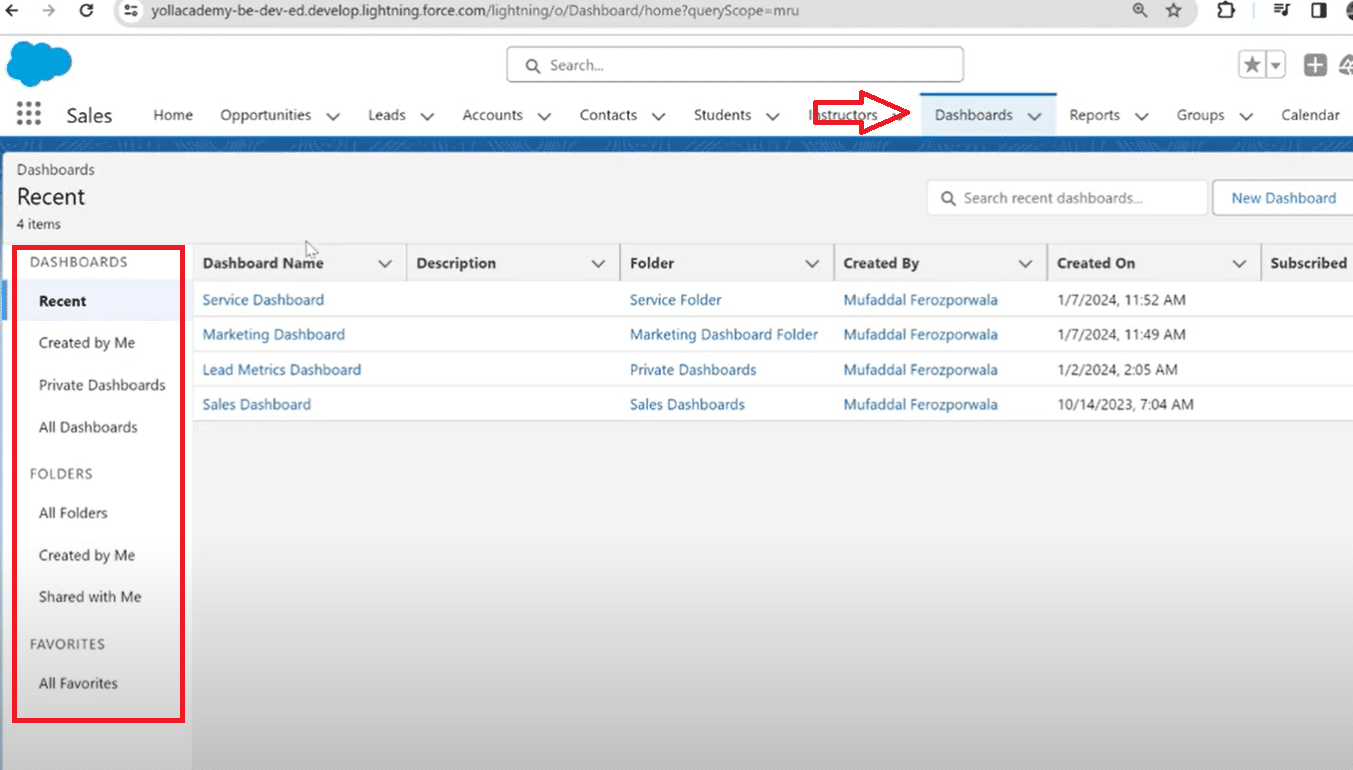Open the Reports tab
This screenshot has height=770, width=1353.
tap(1094, 115)
